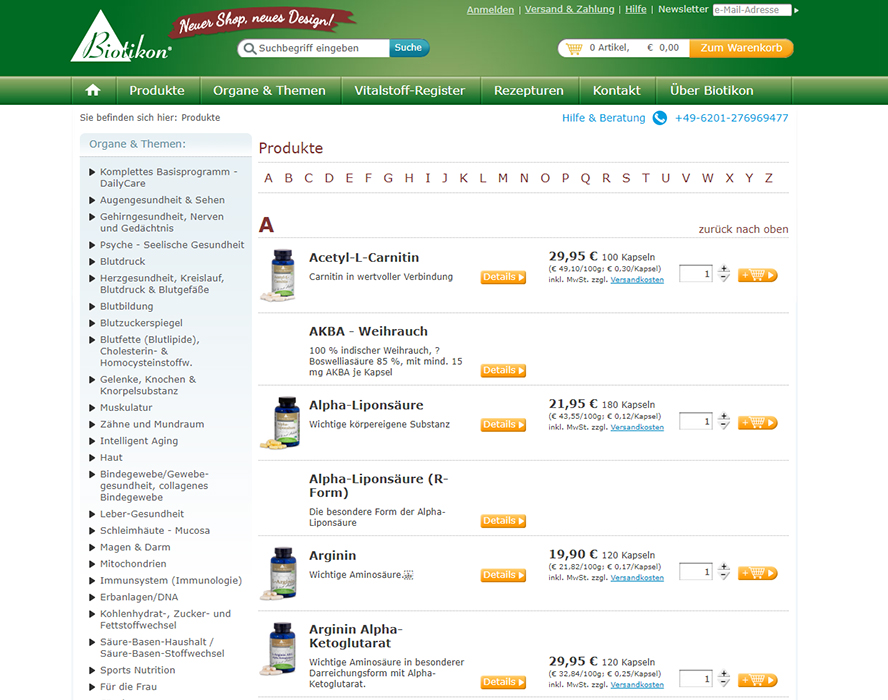This screenshot has height=700, width=888.
Task: Click the shopping cart icon in header
Action: (x=574, y=48)
